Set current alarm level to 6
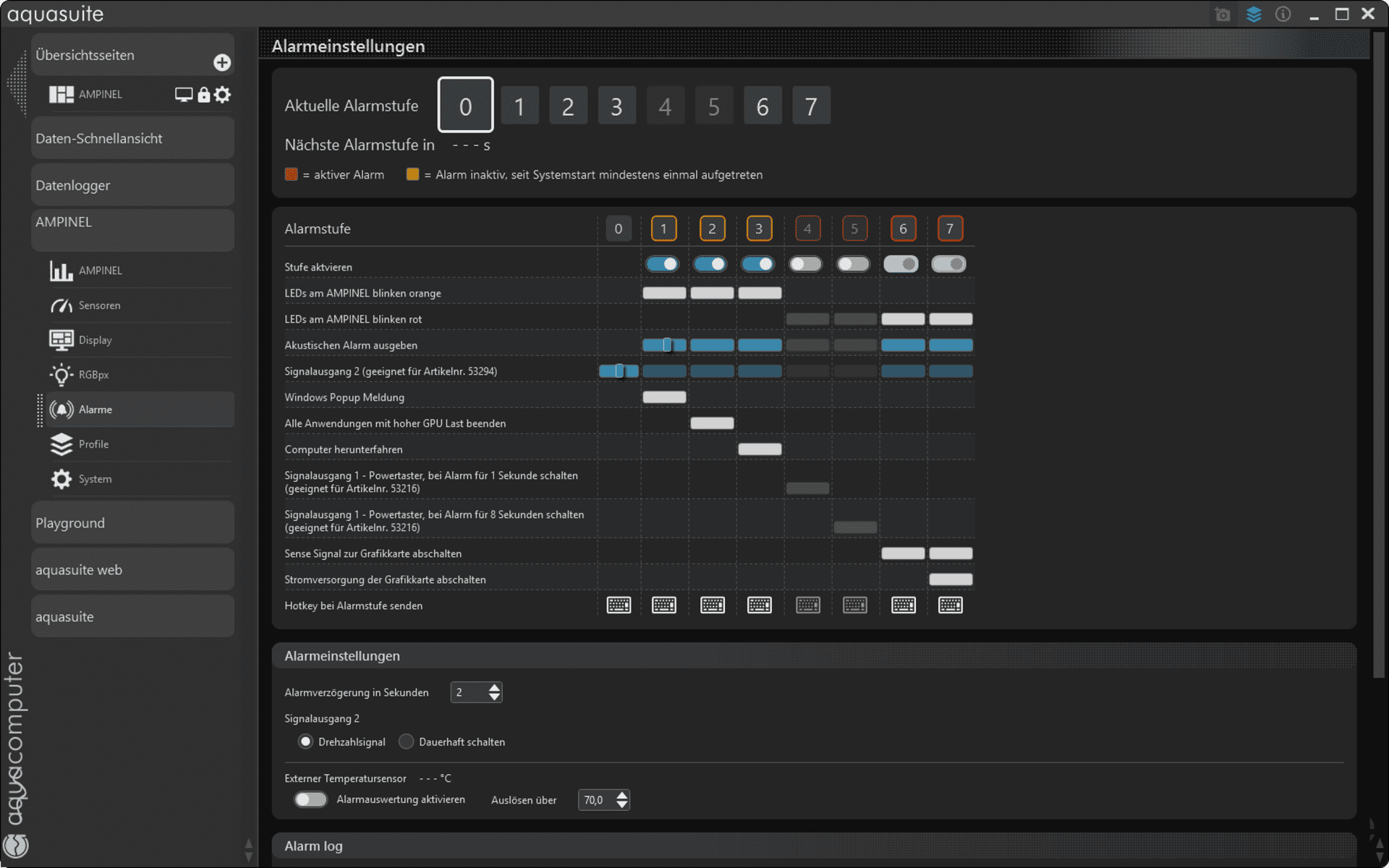The image size is (1389, 868). [x=763, y=106]
